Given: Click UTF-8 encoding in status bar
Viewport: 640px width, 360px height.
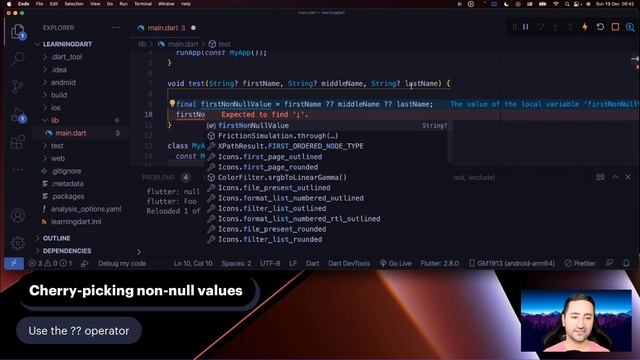Looking at the screenshot, I should point(270,263).
